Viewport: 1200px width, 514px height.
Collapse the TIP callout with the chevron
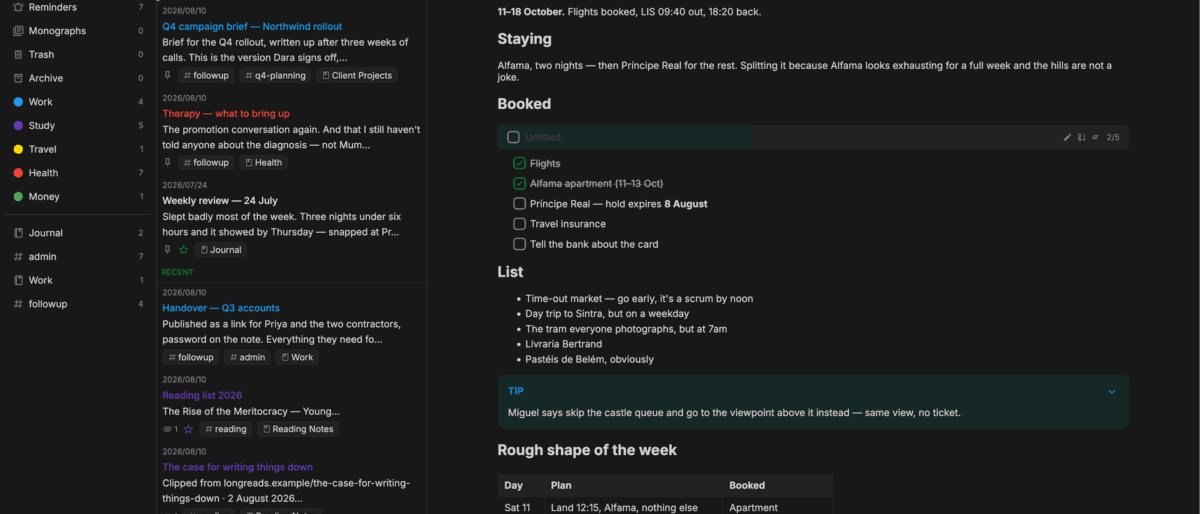click(1112, 392)
